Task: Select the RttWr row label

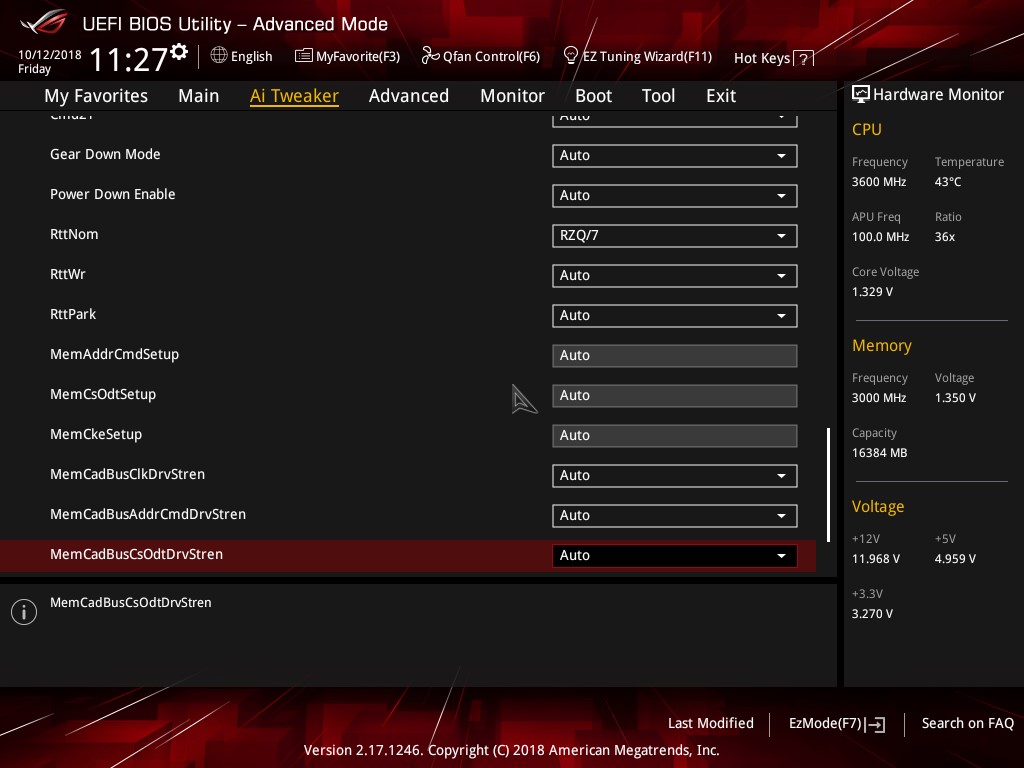Action: 68,274
